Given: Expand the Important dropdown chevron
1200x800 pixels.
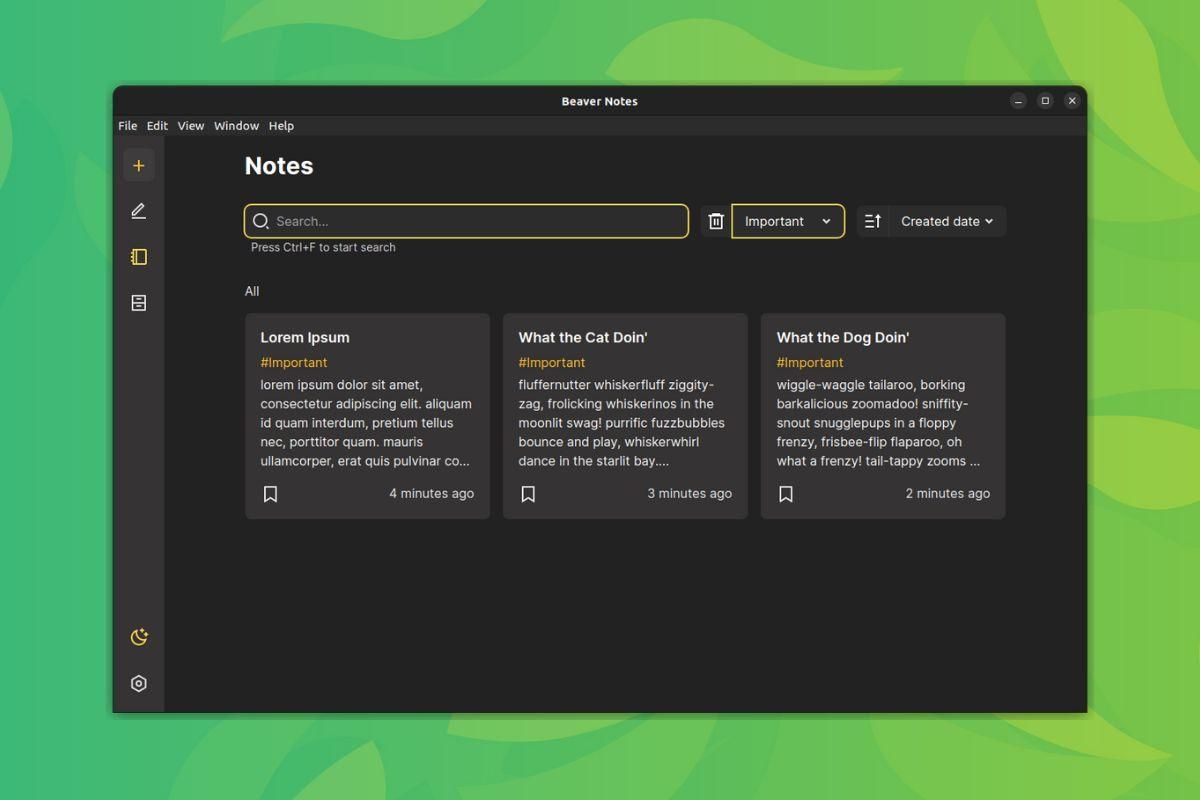Looking at the screenshot, I should click(827, 221).
